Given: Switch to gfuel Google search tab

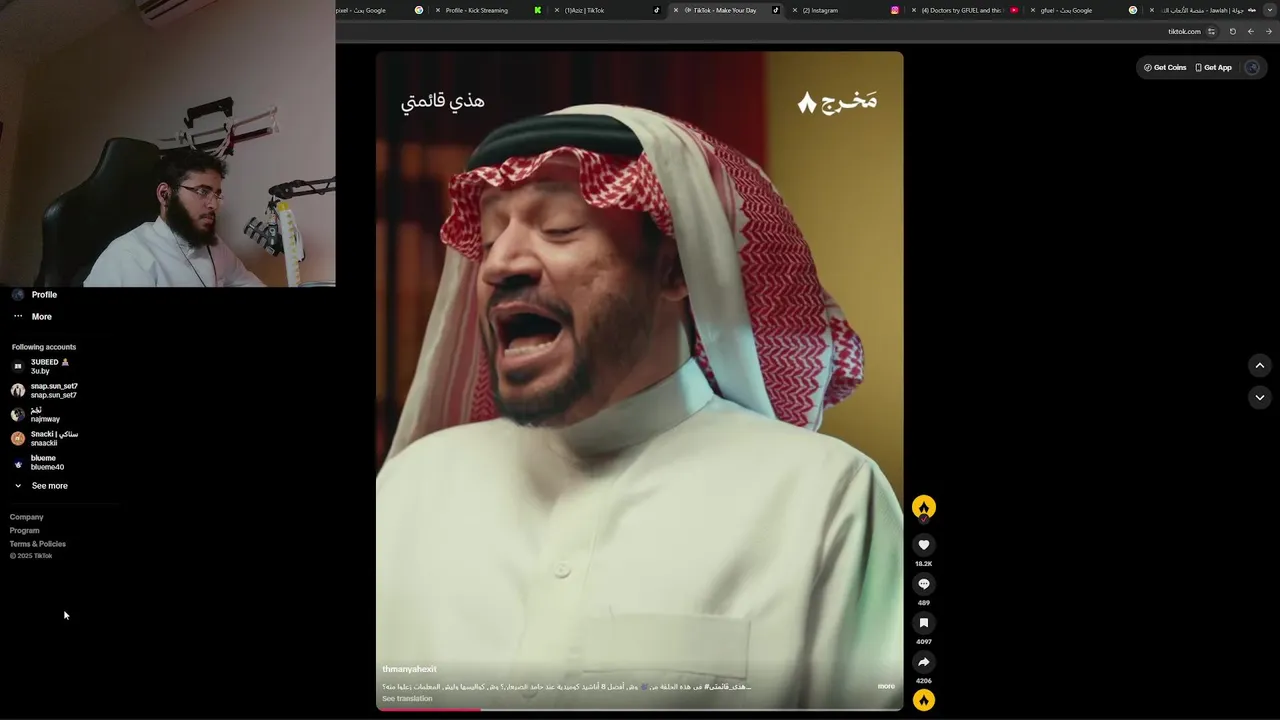Looking at the screenshot, I should pos(1083,10).
